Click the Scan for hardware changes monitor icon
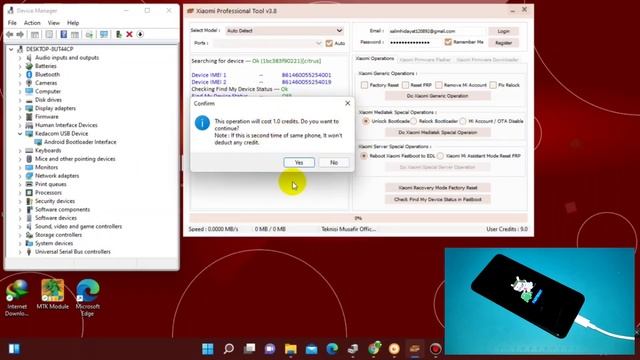 click(x=104, y=34)
